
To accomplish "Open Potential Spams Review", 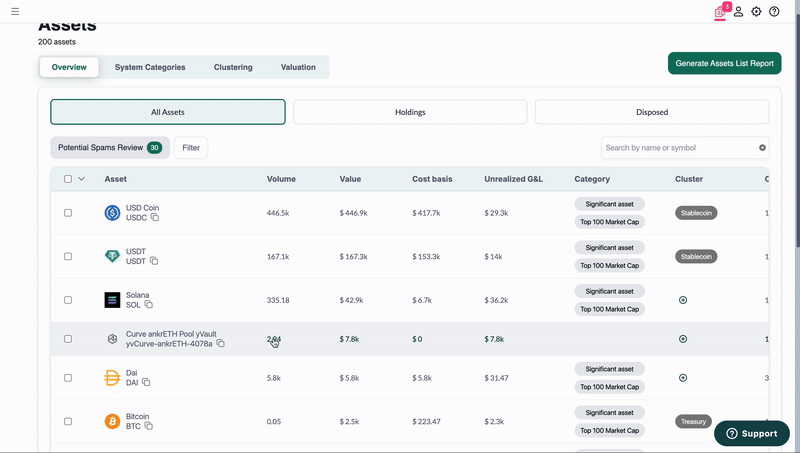I will 110,147.
